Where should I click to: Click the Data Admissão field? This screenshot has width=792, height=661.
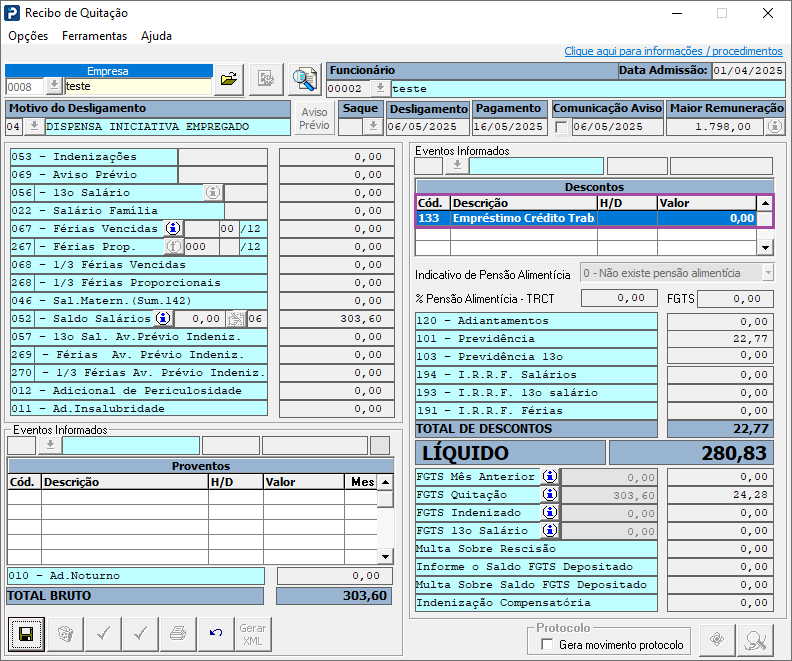748,71
